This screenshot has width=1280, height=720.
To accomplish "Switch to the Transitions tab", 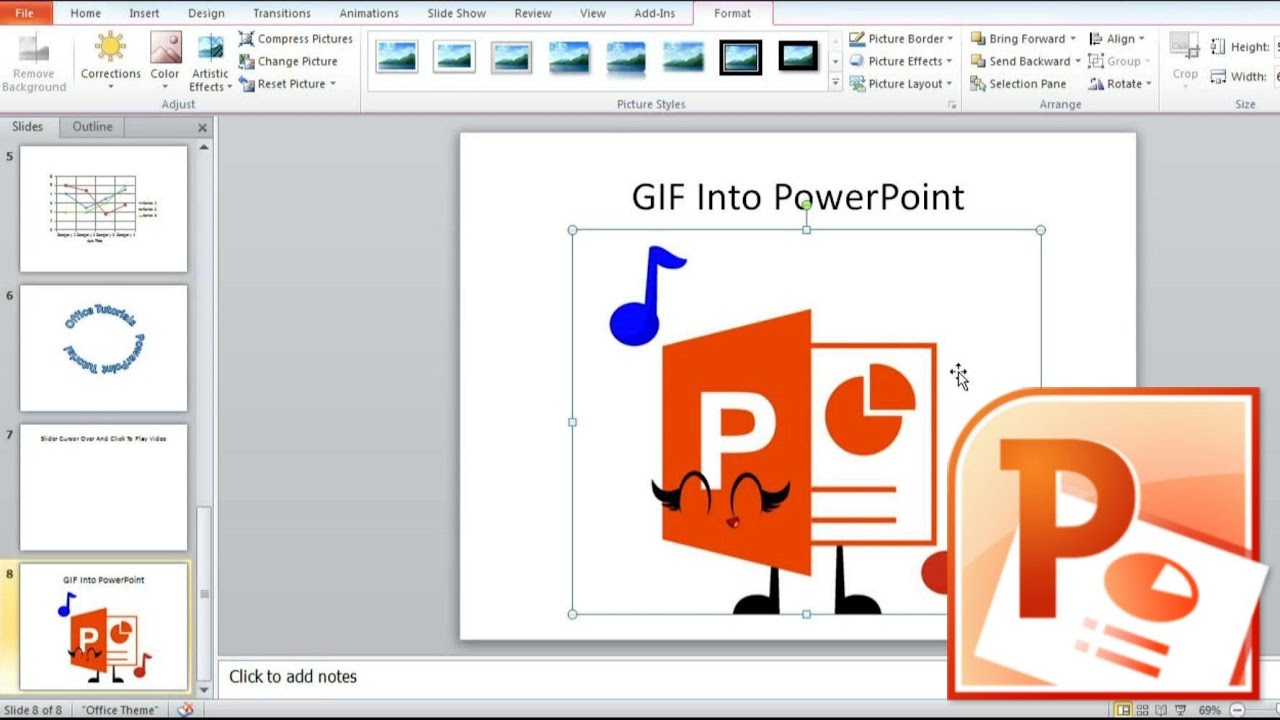I will tap(281, 13).
